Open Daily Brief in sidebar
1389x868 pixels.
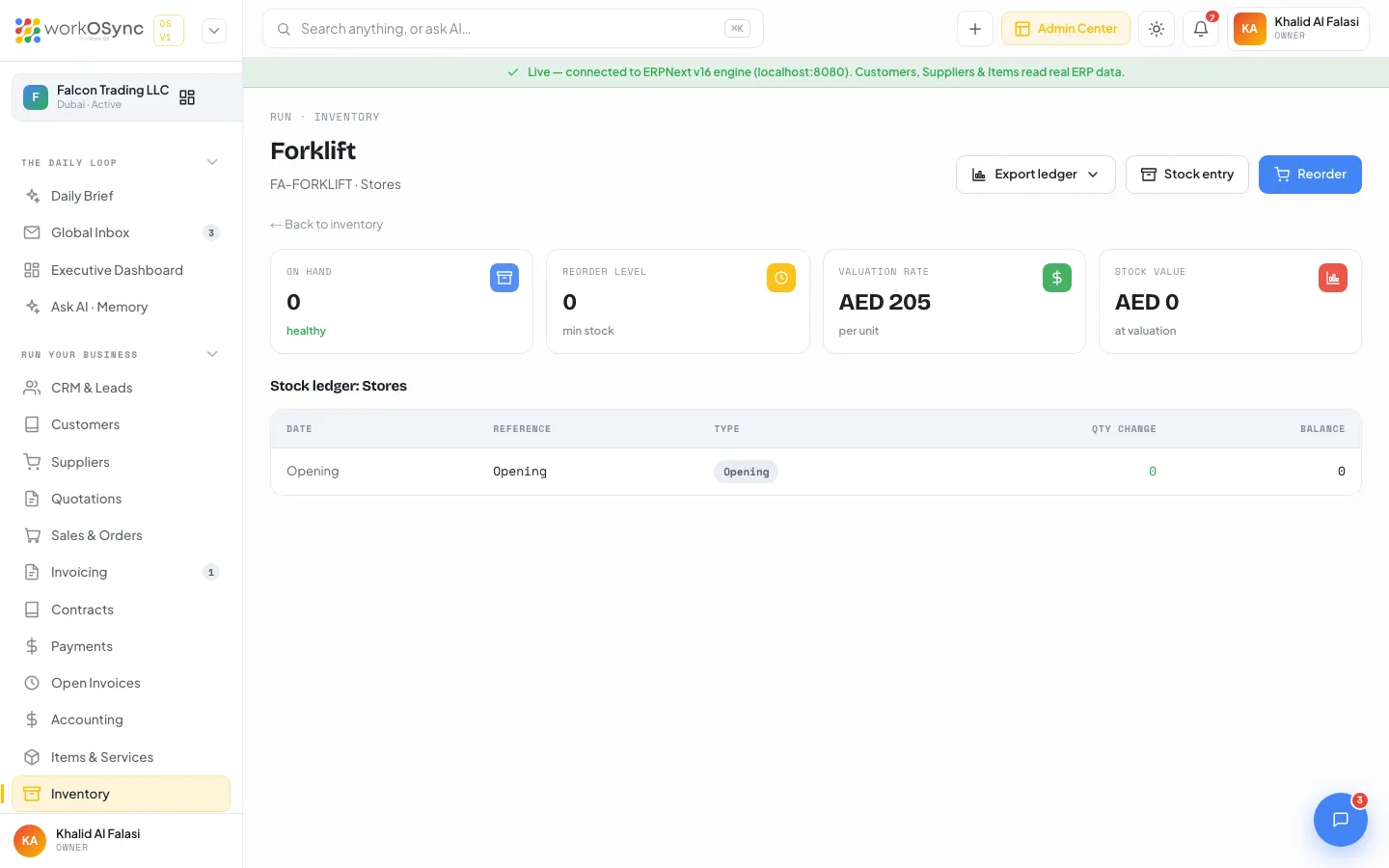pyautogui.click(x=121, y=196)
